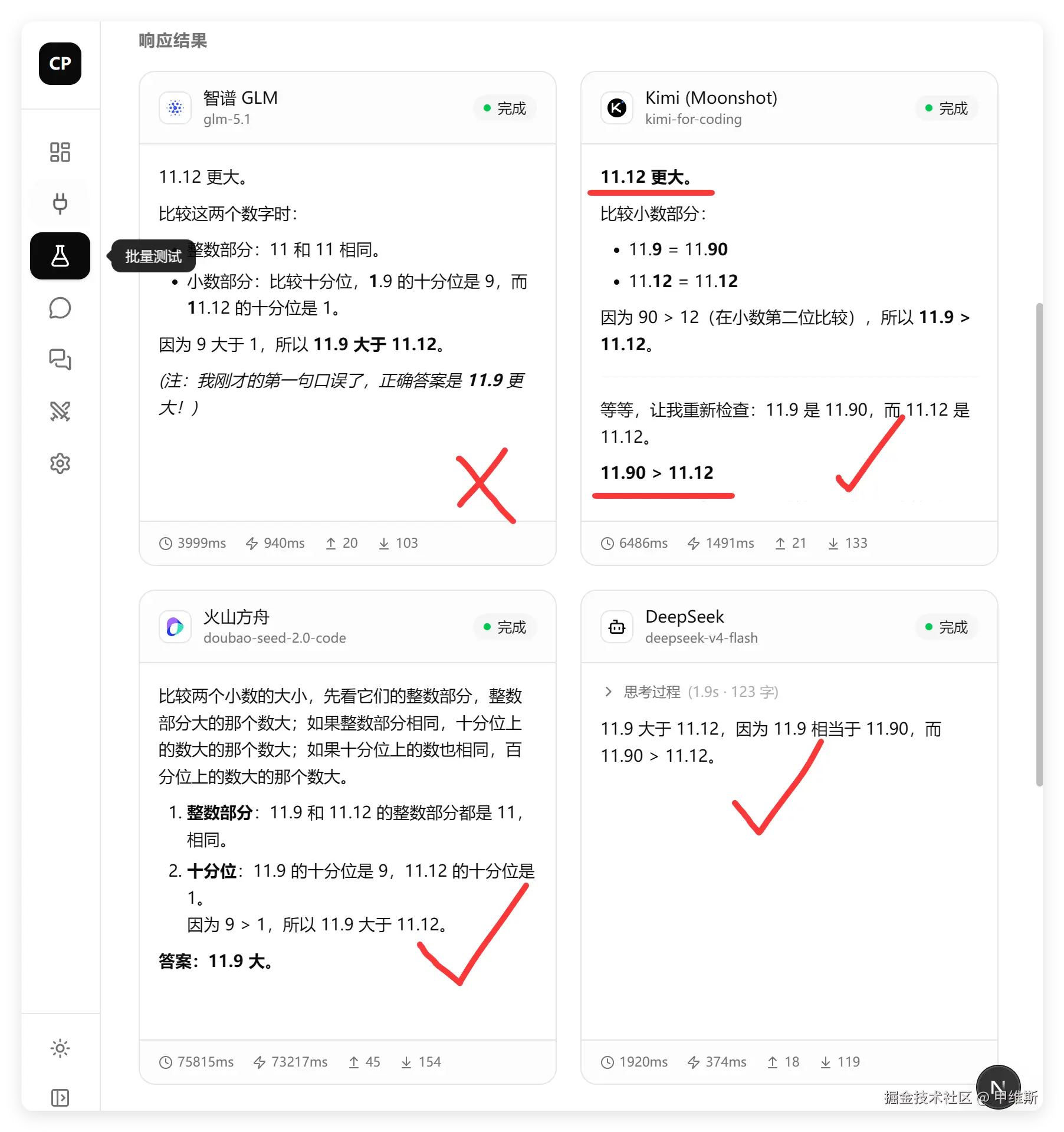Click upload arrow icon by 20
Screen dimensions: 1064x1132
tap(331, 544)
